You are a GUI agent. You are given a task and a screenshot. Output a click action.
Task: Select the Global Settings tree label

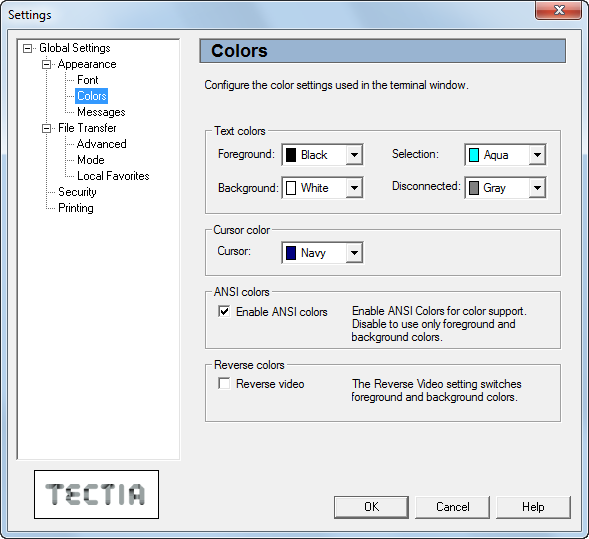pyautogui.click(x=75, y=48)
